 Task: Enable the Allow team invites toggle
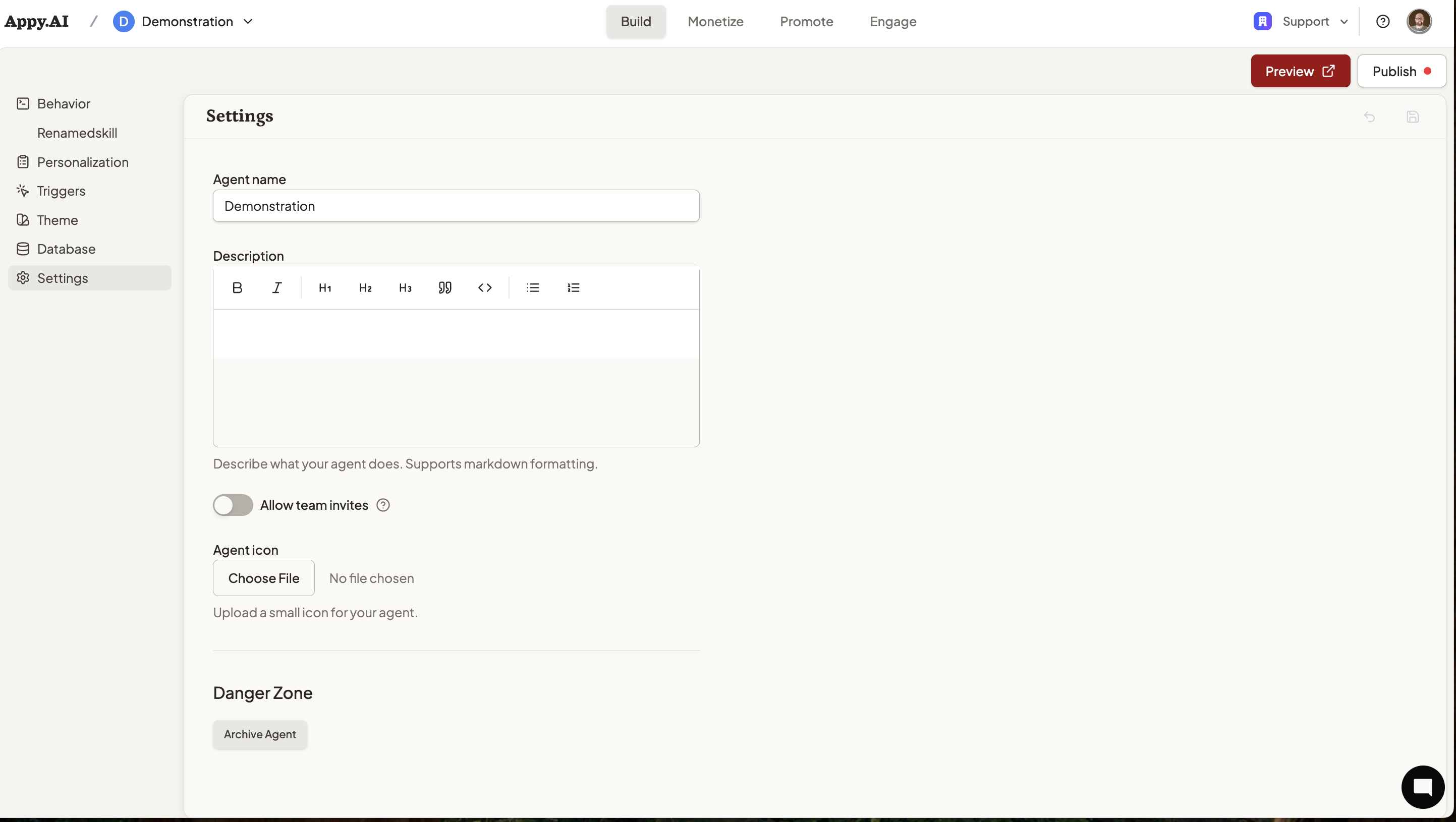pos(232,505)
